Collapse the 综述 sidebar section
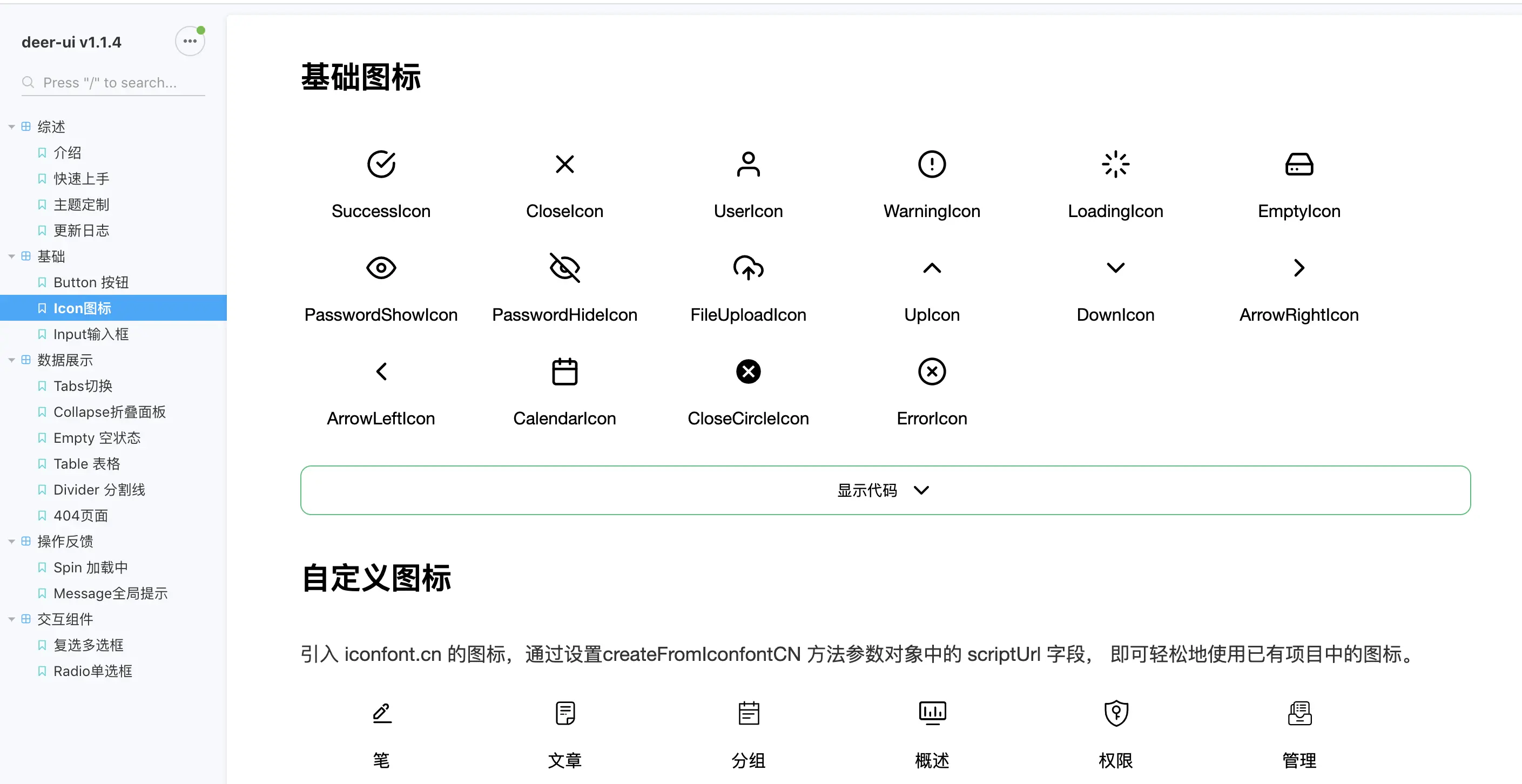The width and height of the screenshot is (1522, 784). pyautogui.click(x=12, y=127)
